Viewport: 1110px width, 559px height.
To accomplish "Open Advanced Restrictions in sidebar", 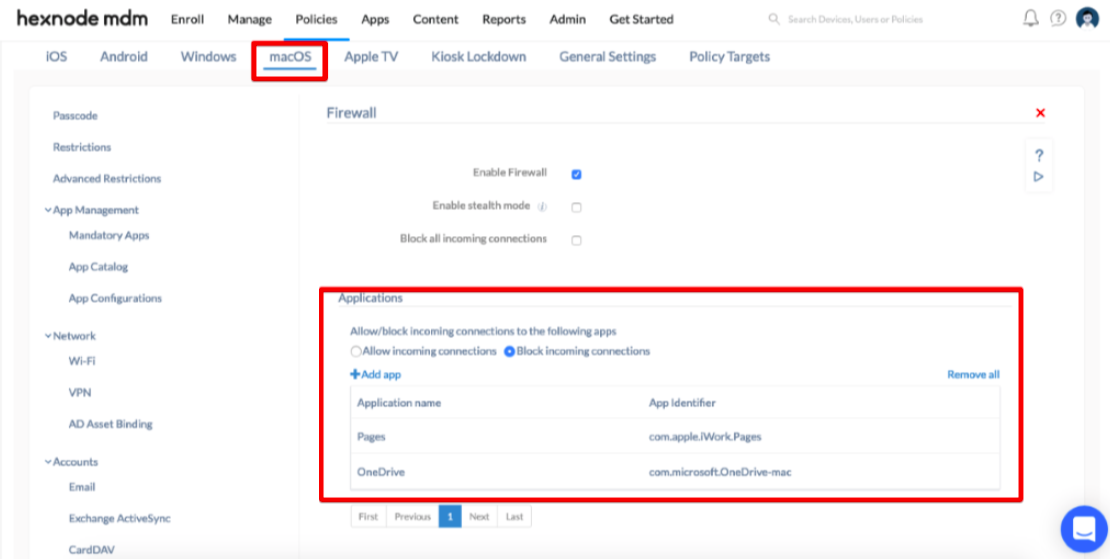I will [107, 179].
